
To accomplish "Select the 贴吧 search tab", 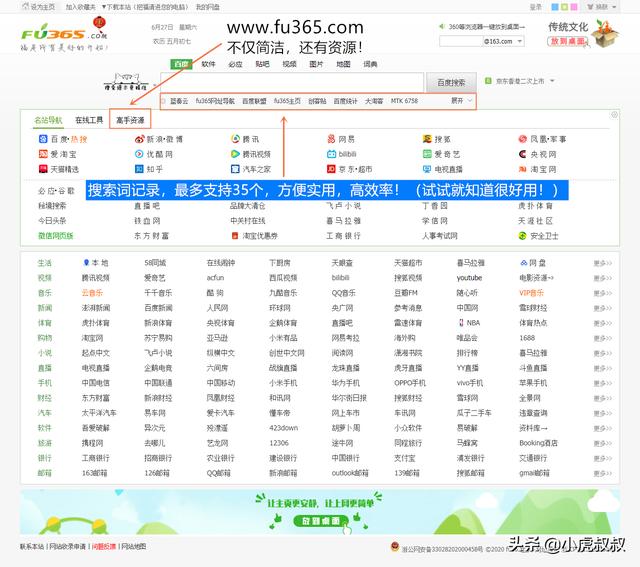I will click(x=262, y=64).
